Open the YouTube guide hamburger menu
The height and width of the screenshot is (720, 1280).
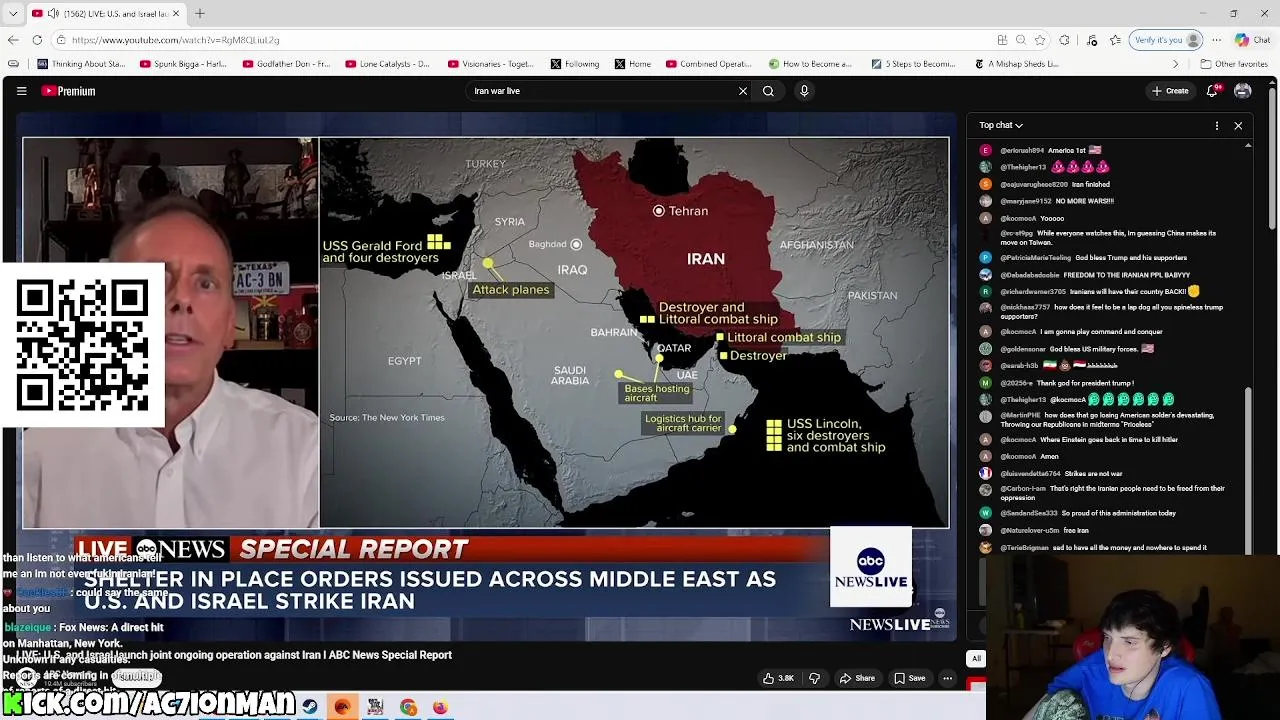click(x=21, y=91)
